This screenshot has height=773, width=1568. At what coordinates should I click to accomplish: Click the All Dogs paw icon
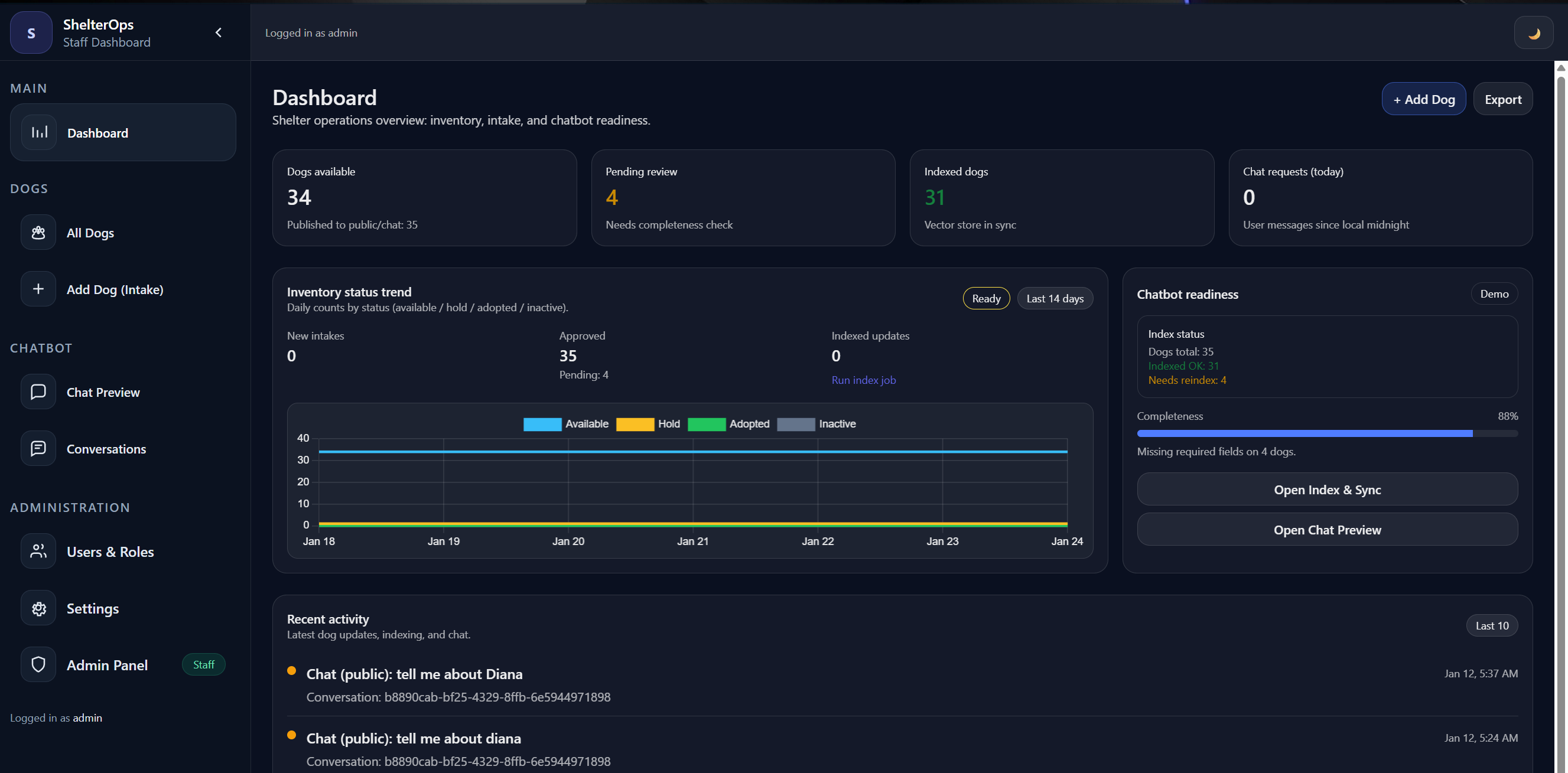(x=38, y=232)
